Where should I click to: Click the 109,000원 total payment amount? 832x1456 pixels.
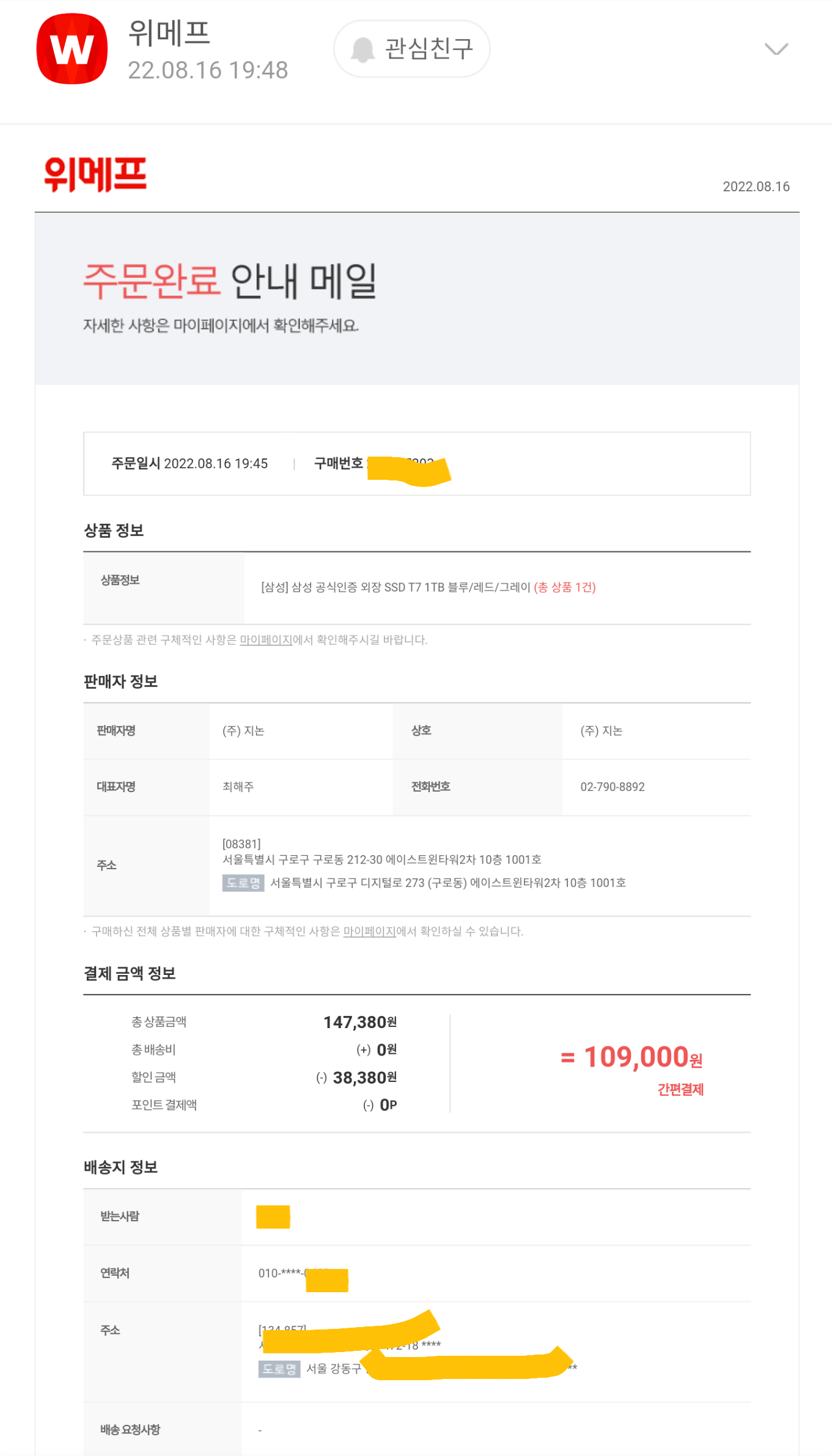pos(642,1057)
